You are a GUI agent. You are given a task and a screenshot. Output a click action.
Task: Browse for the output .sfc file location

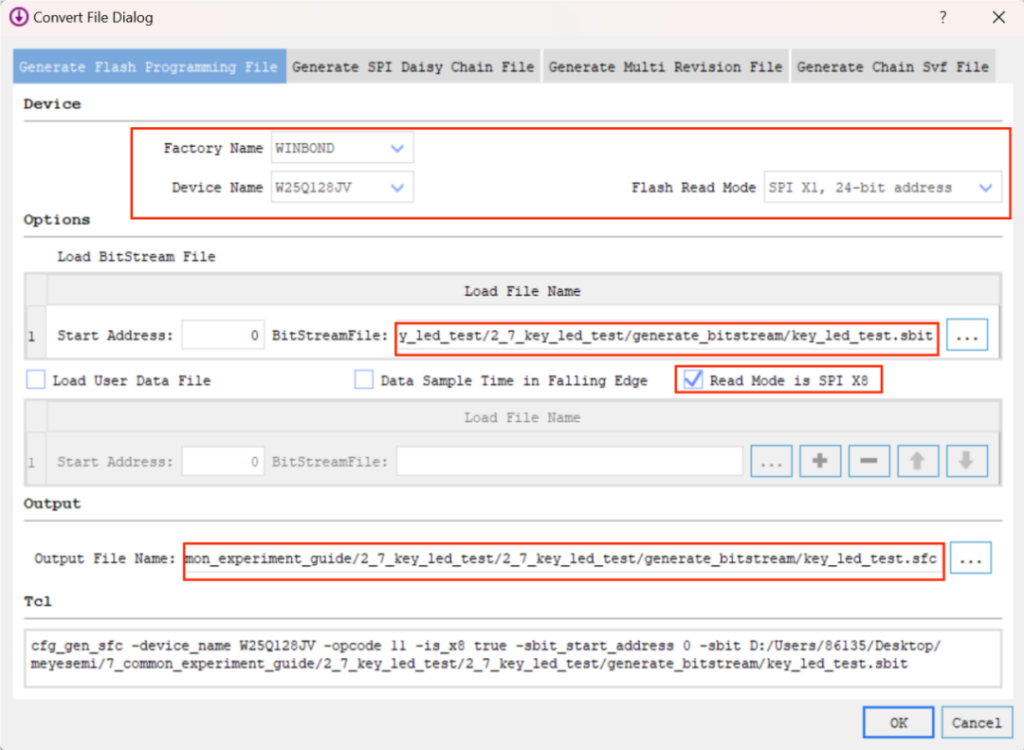[970, 560]
